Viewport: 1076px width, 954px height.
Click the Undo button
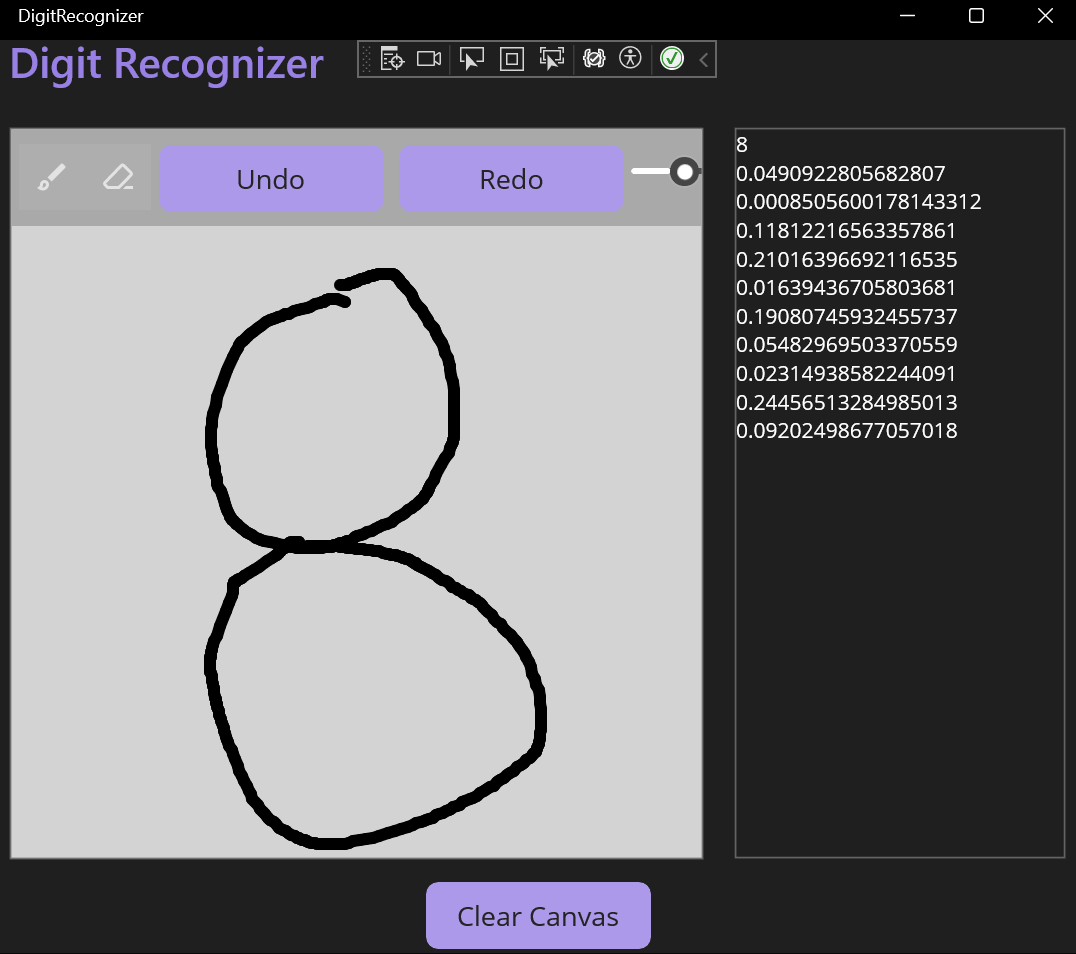(271, 178)
